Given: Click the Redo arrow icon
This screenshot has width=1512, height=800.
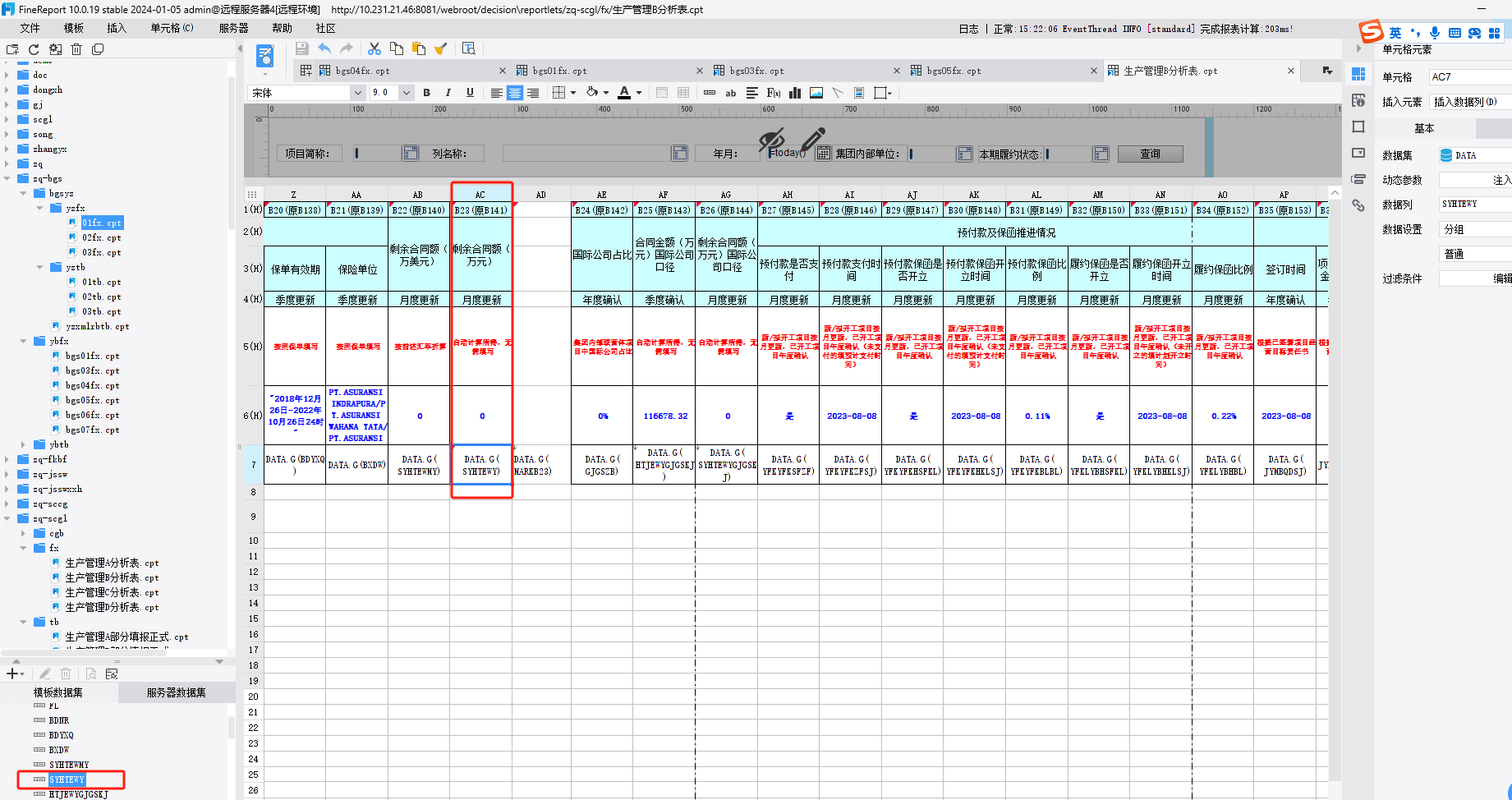Looking at the screenshot, I should [347, 49].
